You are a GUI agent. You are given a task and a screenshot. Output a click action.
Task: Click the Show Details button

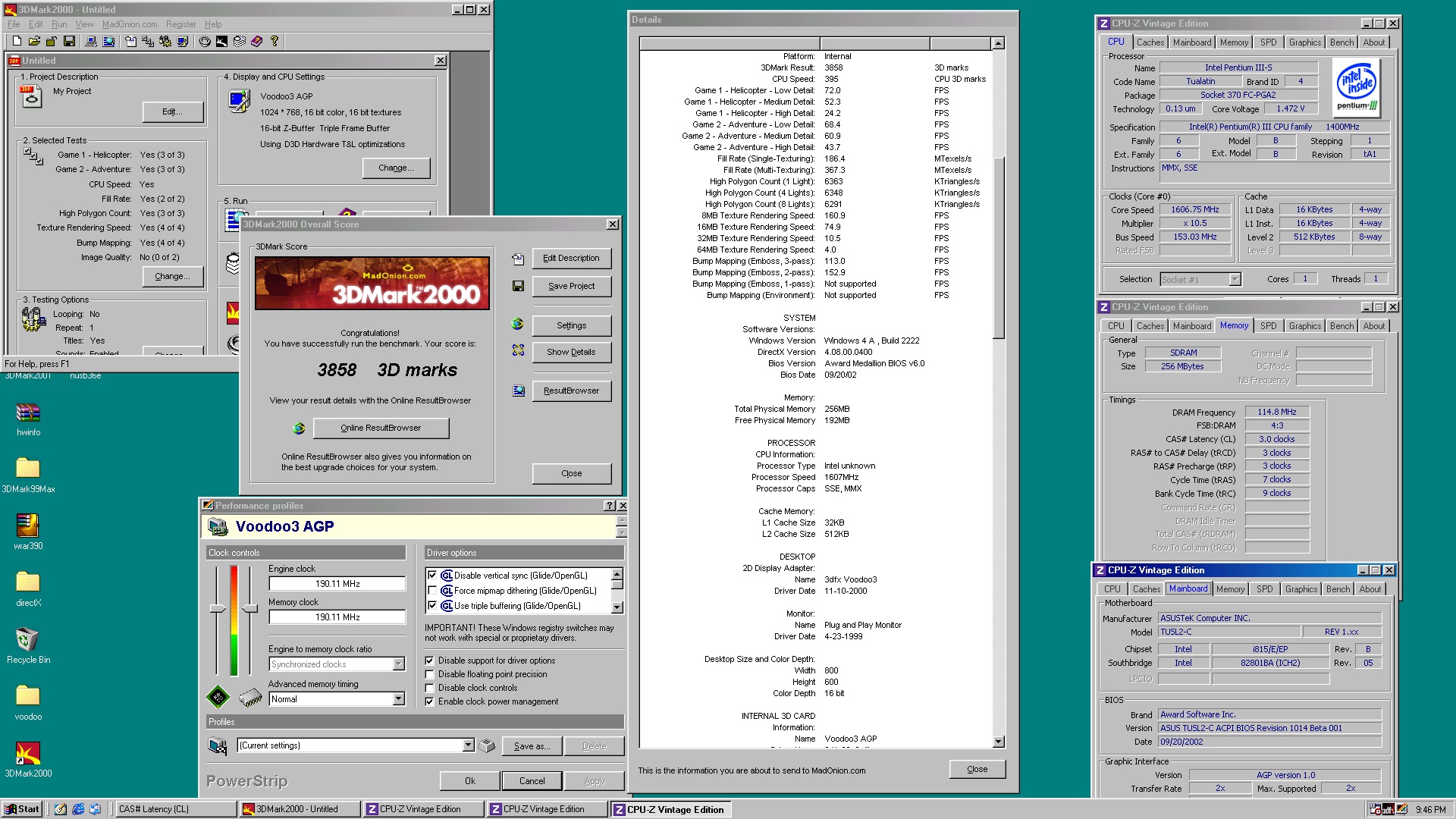point(571,352)
